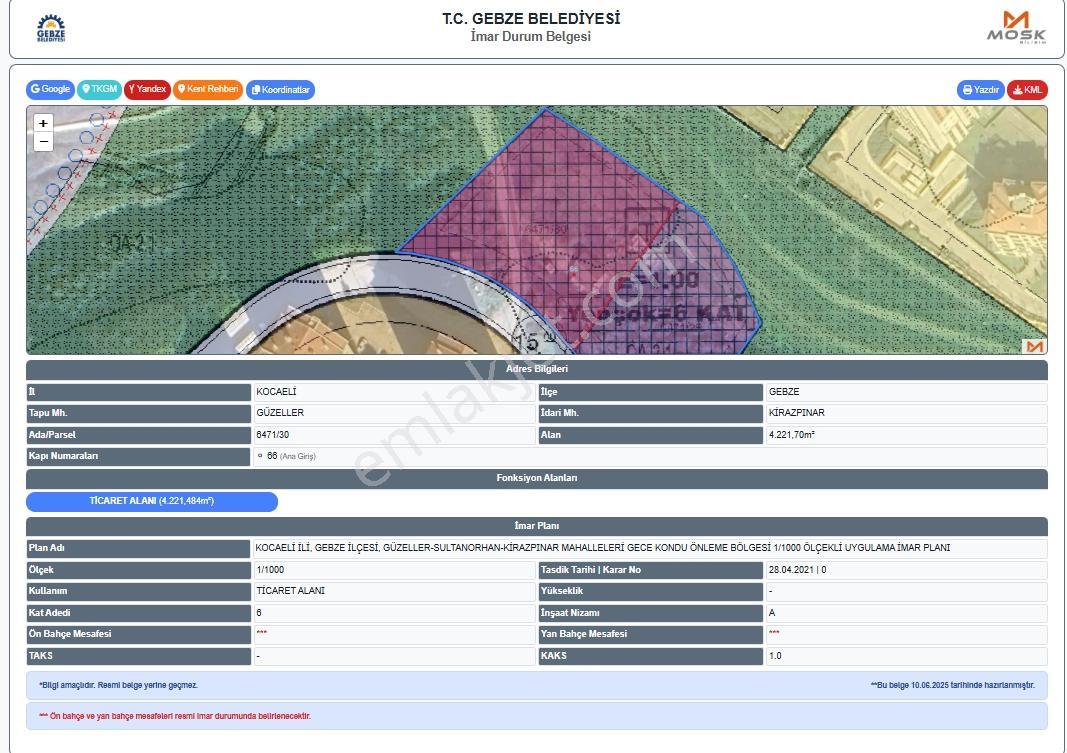Click the Yan Bahçe Mesafesi label
Viewport: 1067px width, 753px height.
583,634
